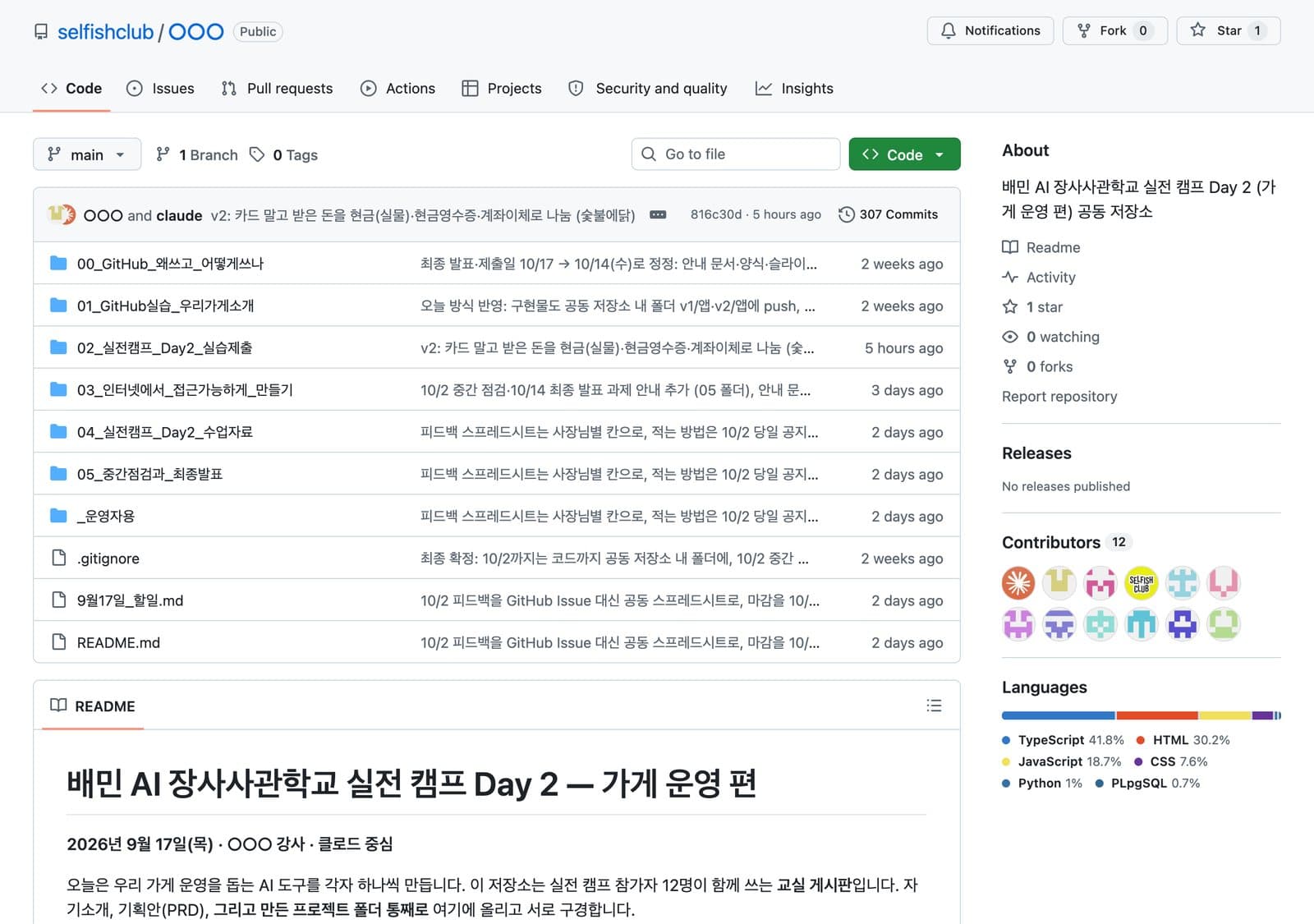This screenshot has width=1314, height=924.
Task: Click the TypeScript 41.8% language entry
Action: click(1063, 740)
